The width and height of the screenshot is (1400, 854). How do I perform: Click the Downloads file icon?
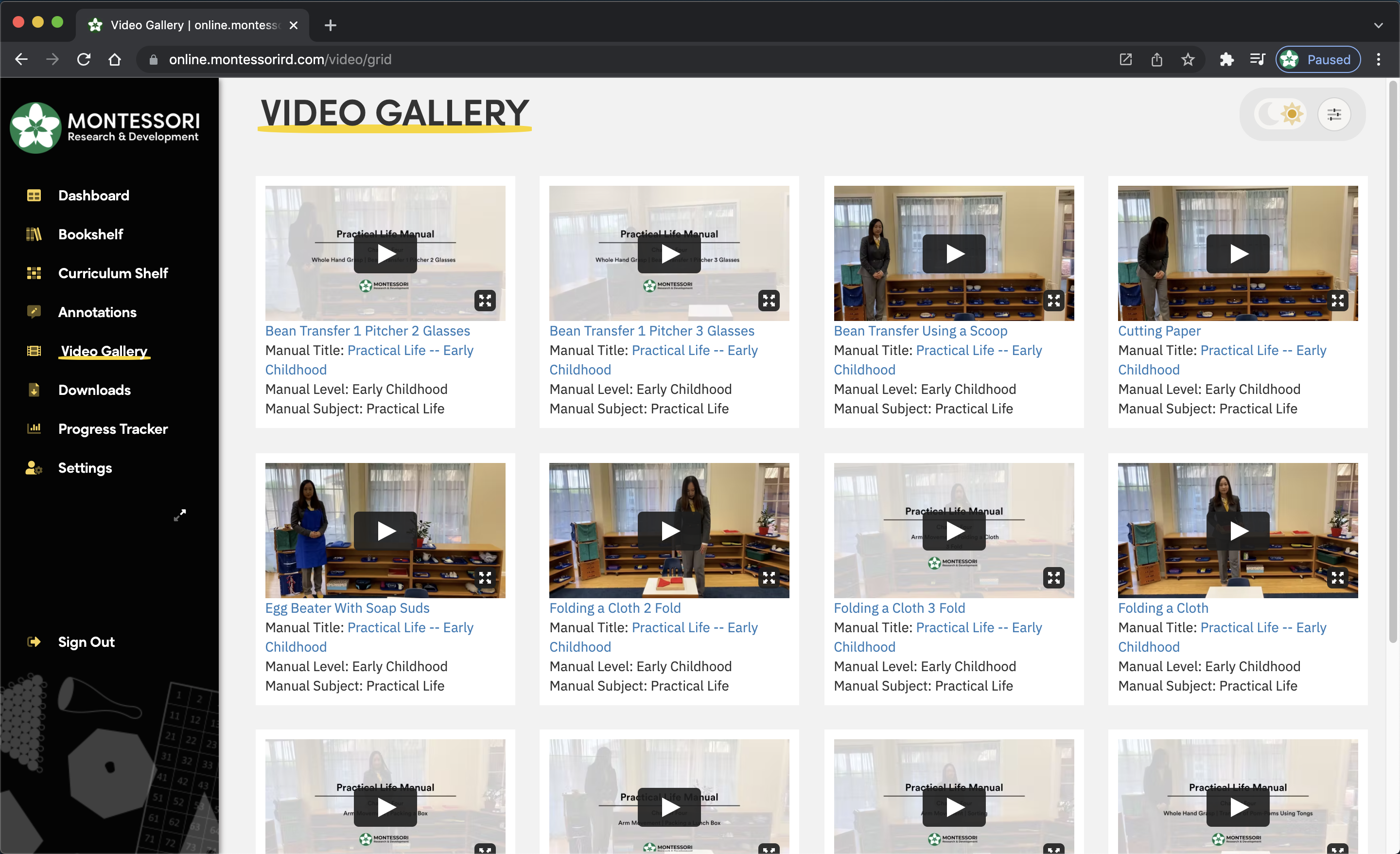[34, 390]
